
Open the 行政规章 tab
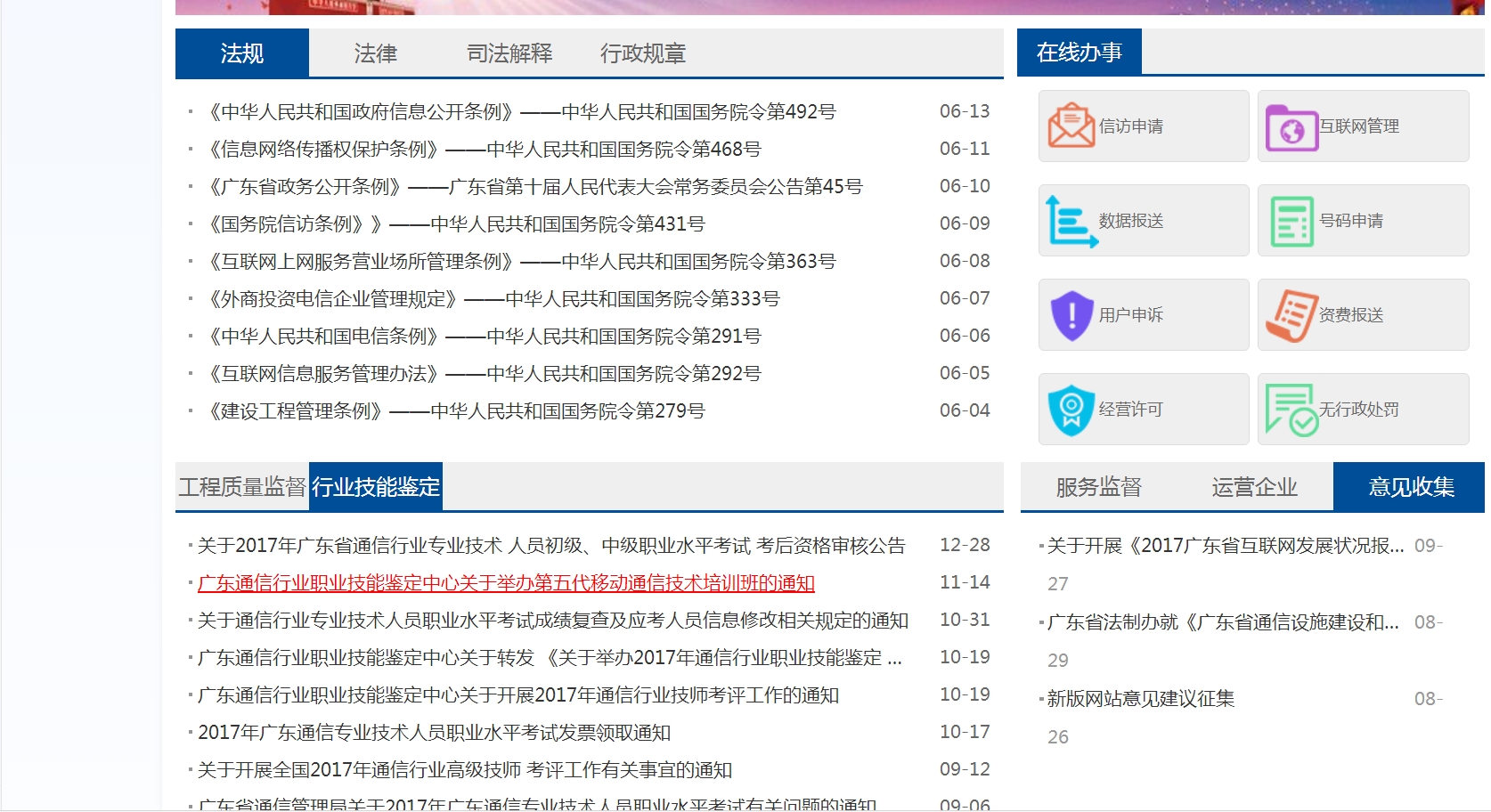[x=642, y=53]
